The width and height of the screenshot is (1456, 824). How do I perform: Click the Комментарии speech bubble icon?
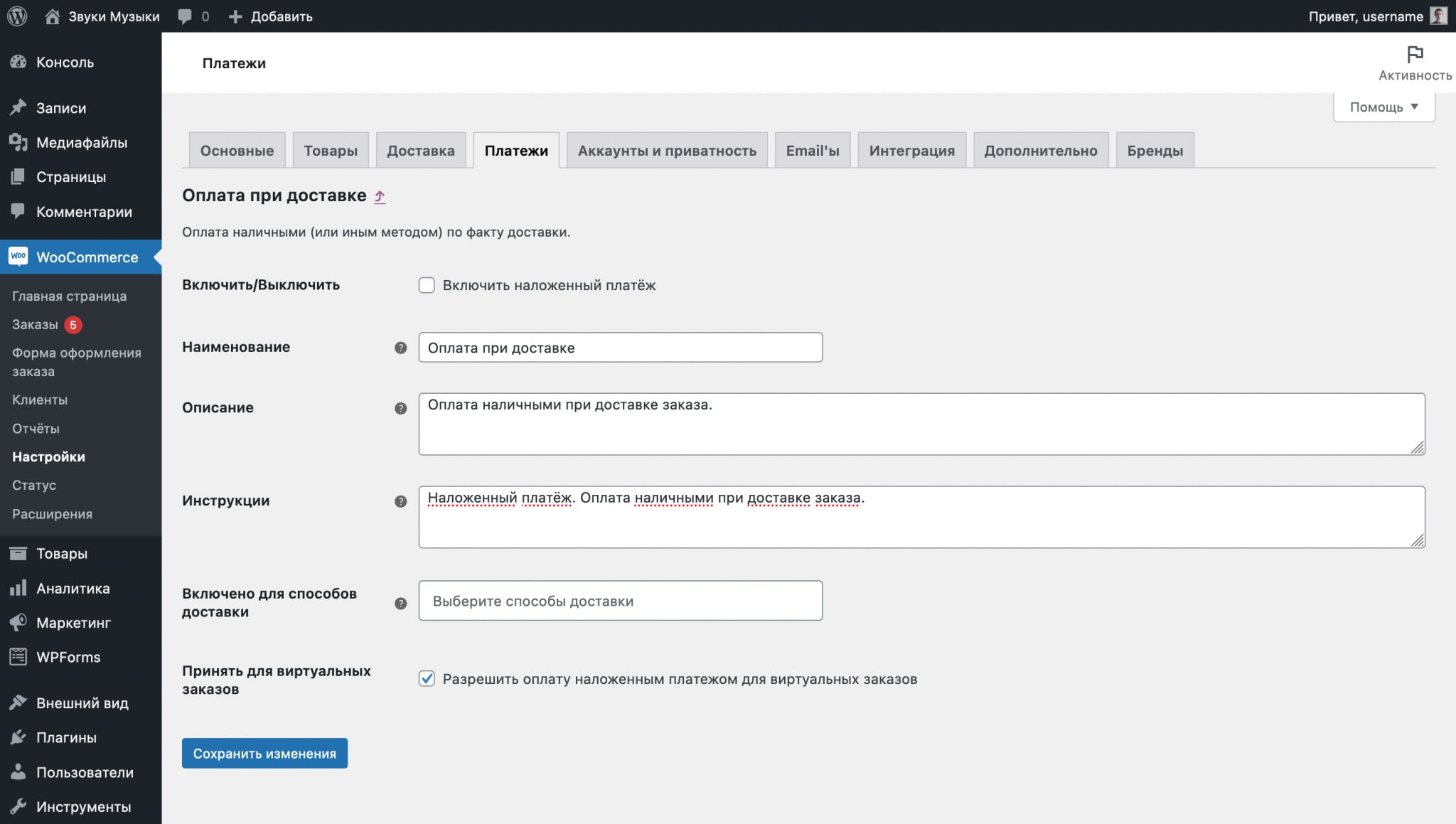18,211
